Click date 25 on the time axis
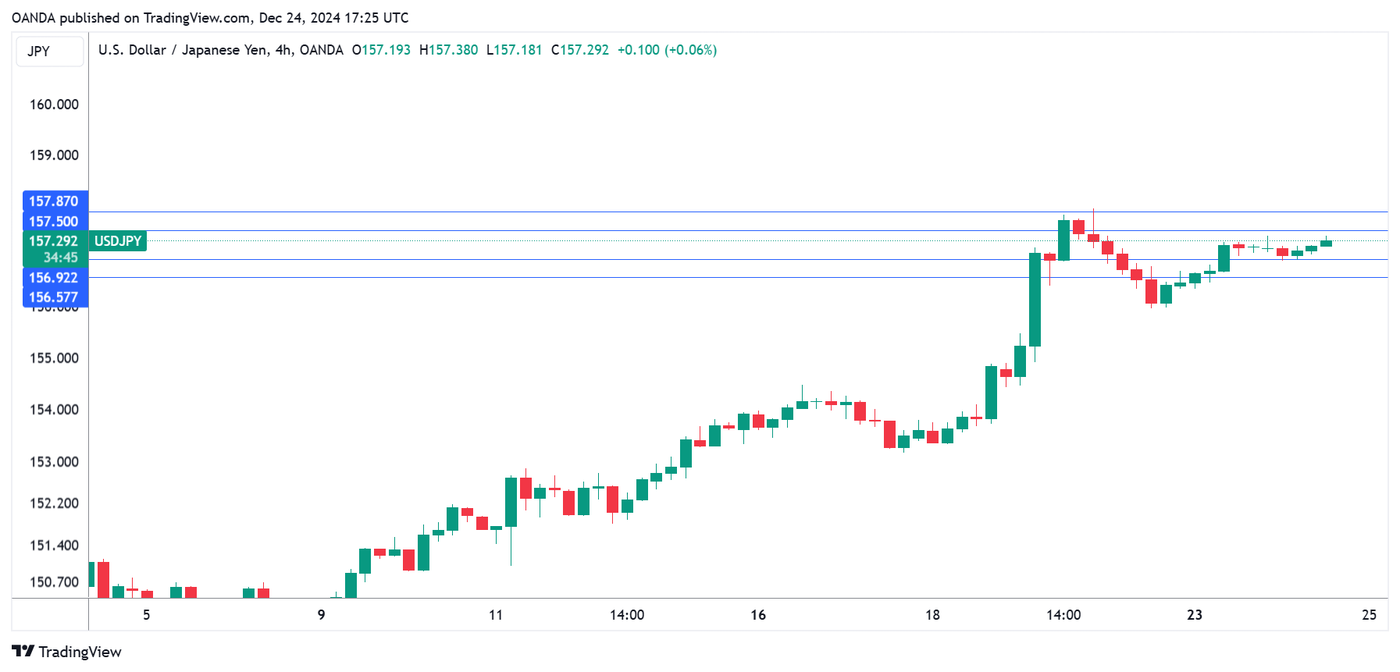1400x672 pixels. 1370,615
